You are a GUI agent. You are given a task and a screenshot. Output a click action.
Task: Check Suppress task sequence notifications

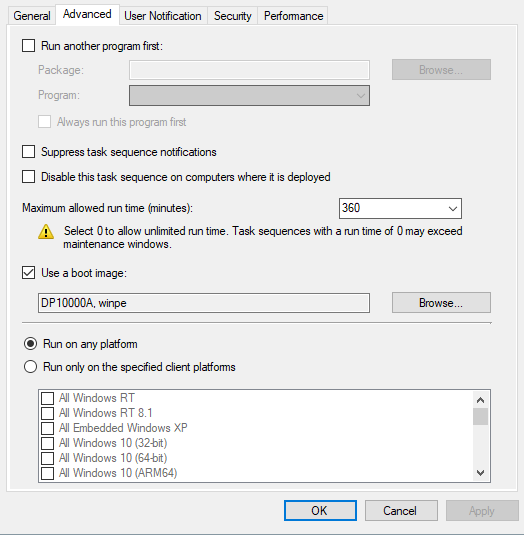[28, 152]
